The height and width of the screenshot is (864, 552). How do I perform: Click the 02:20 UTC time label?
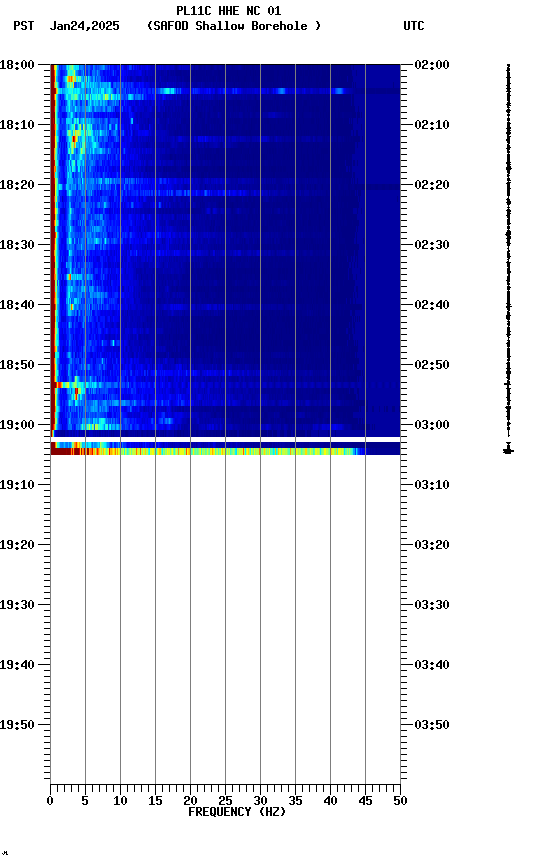tap(432, 185)
